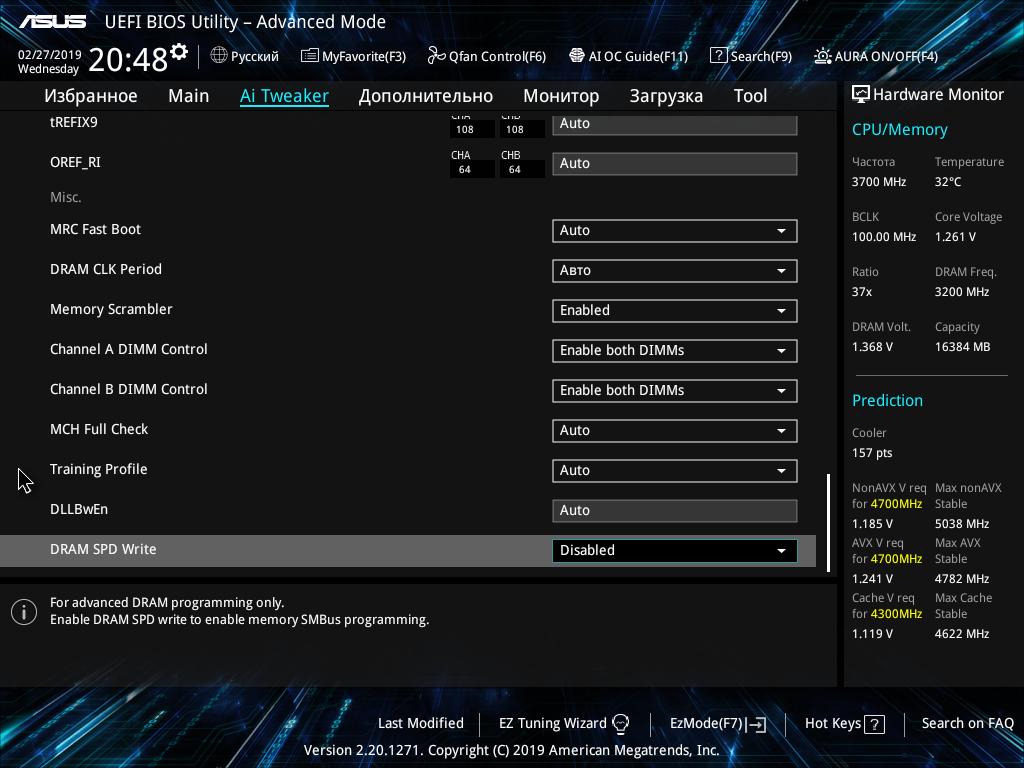Click Core Voltage 1.261 V value
This screenshot has width=1024, height=768.
coord(955,237)
